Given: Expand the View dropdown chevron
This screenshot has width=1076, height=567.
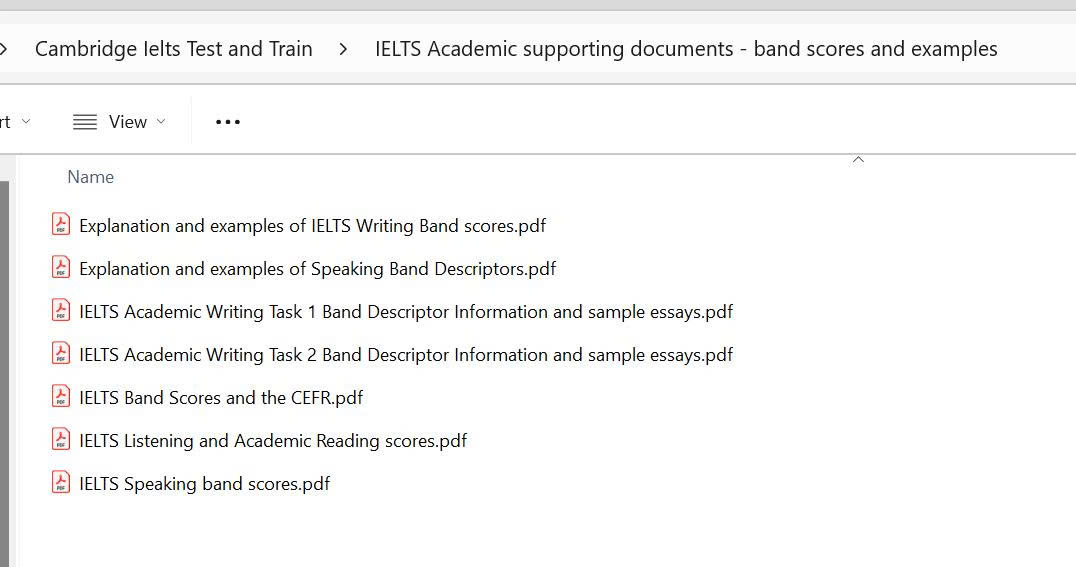Looking at the screenshot, I should tap(161, 122).
